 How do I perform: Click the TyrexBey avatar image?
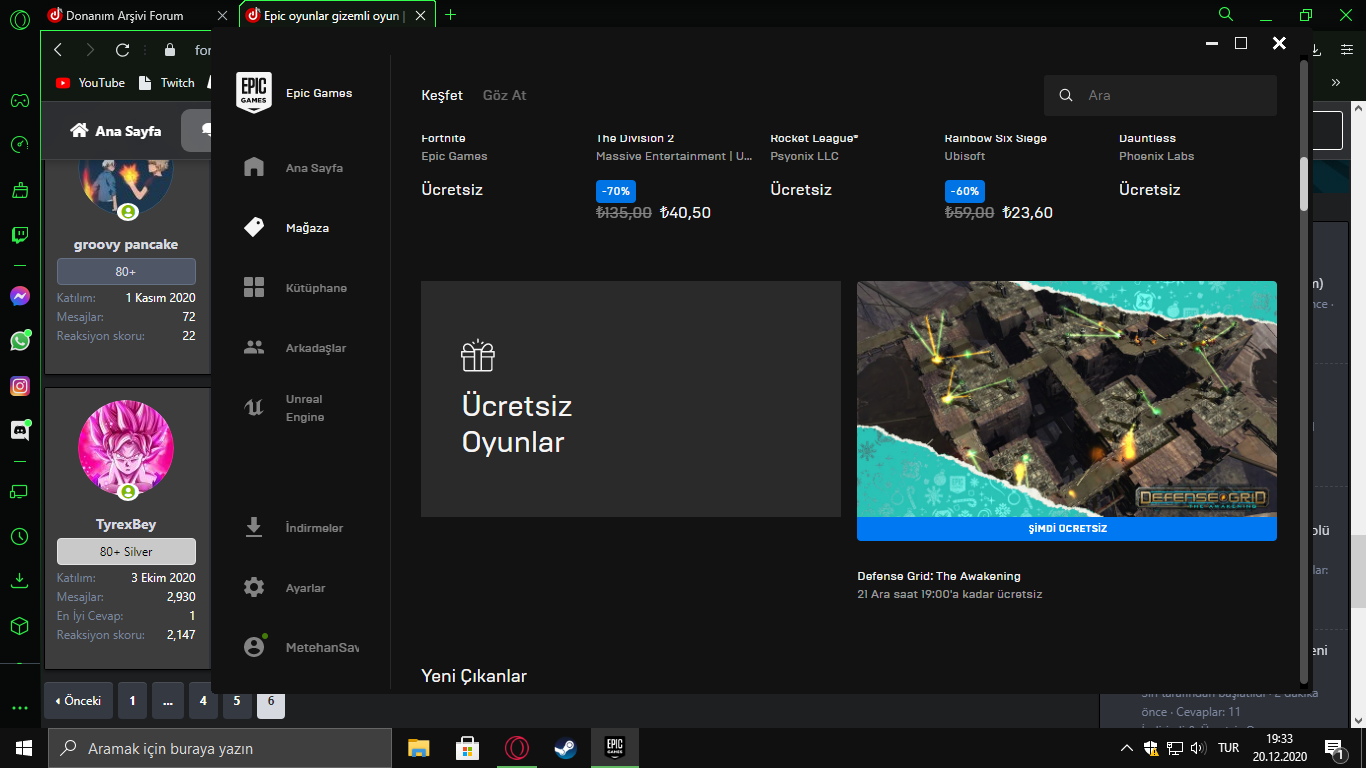[126, 449]
